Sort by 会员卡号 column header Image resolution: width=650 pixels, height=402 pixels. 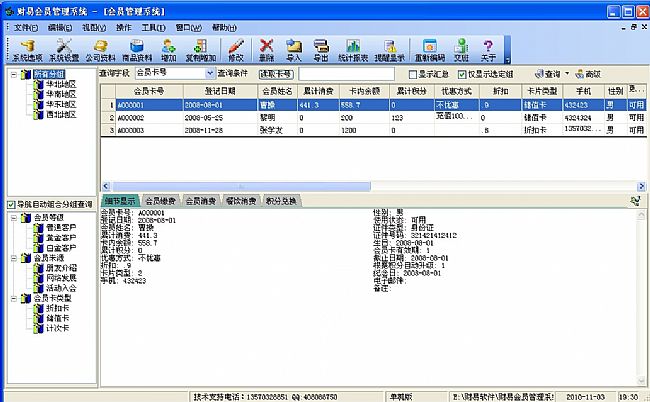[x=149, y=91]
